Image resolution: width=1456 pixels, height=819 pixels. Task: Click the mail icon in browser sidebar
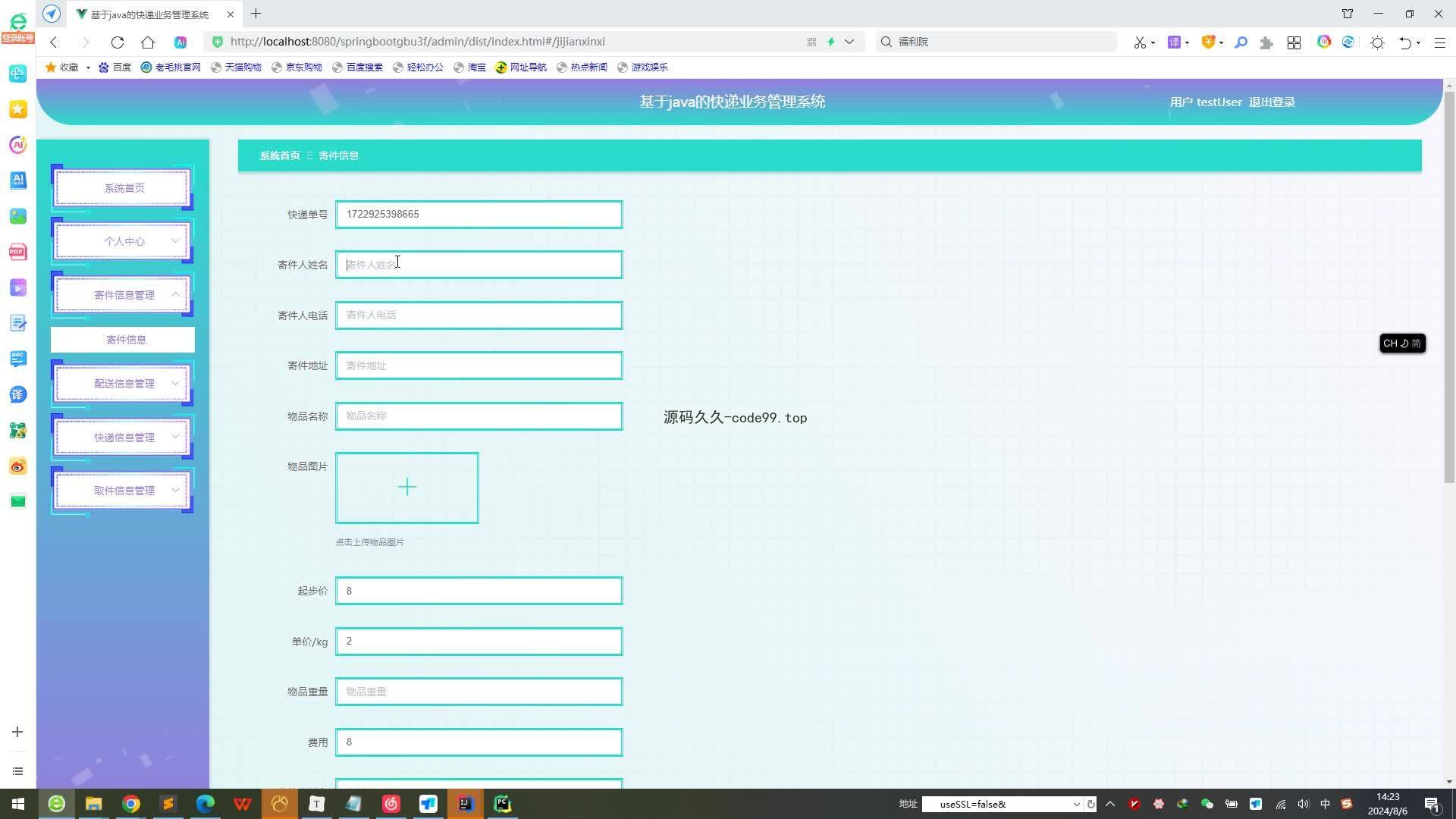pyautogui.click(x=17, y=501)
